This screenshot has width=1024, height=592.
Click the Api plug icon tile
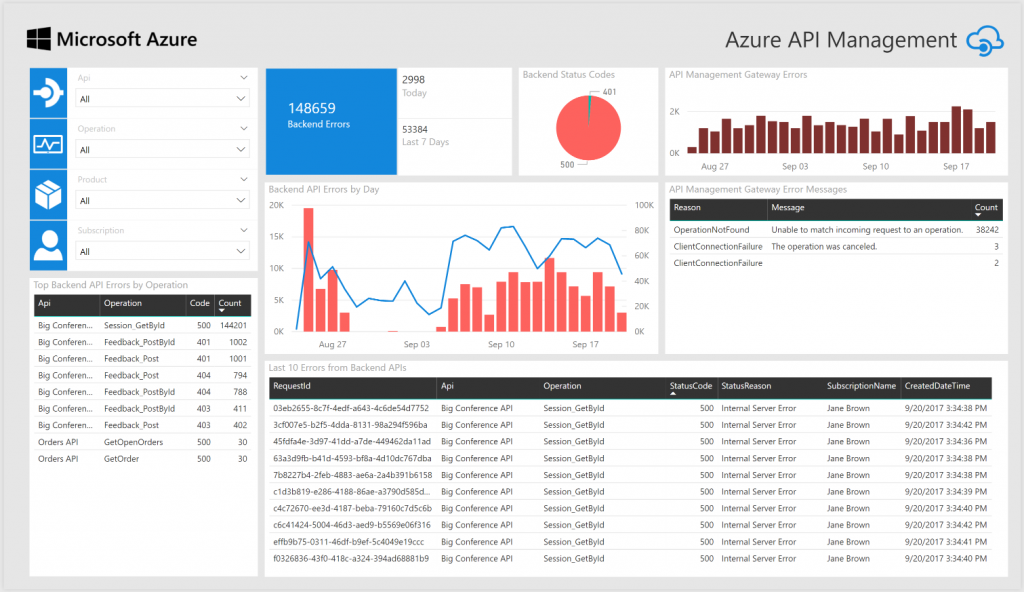[x=48, y=93]
